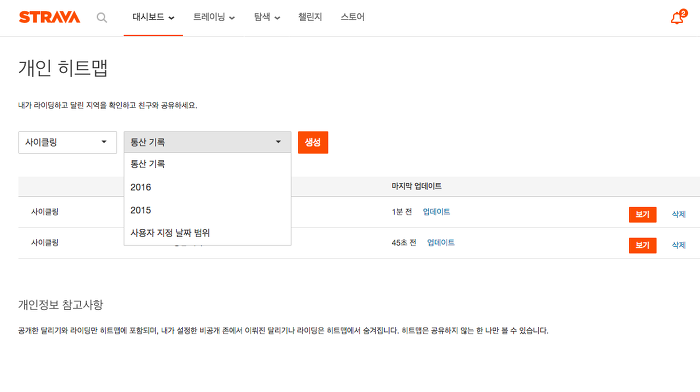Image resolution: width=700 pixels, height=392 pixels.
Task: Open notifications via the bell icon
Action: pos(678,17)
